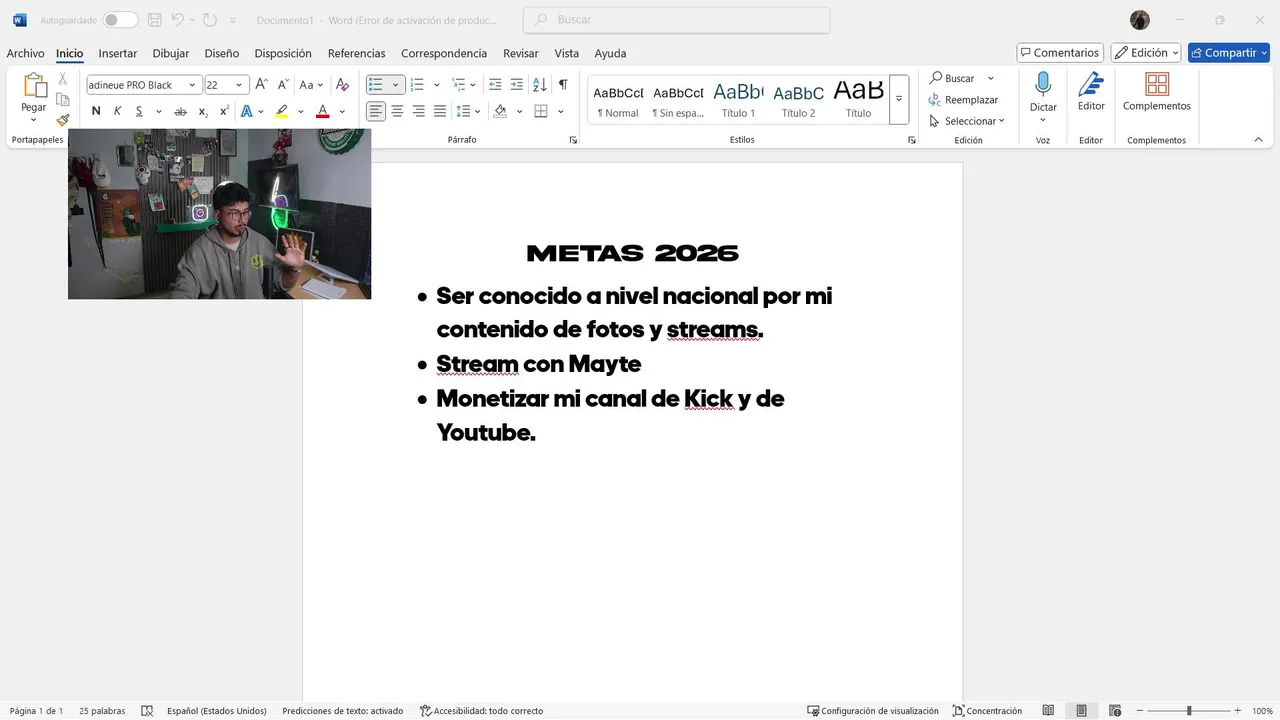The height and width of the screenshot is (720, 1280).
Task: Select the Format Painter brush
Action: (x=63, y=120)
